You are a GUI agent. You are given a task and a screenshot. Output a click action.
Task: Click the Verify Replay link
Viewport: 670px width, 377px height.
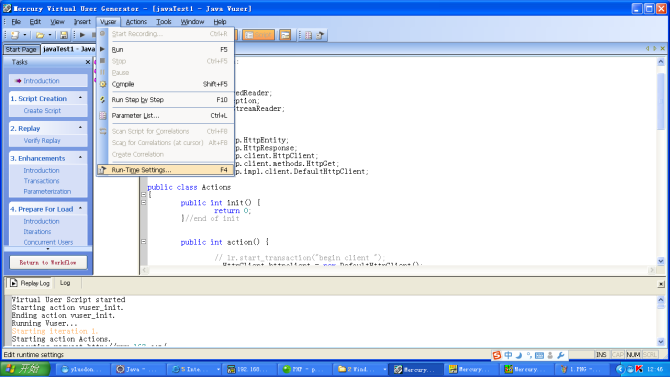(42, 140)
